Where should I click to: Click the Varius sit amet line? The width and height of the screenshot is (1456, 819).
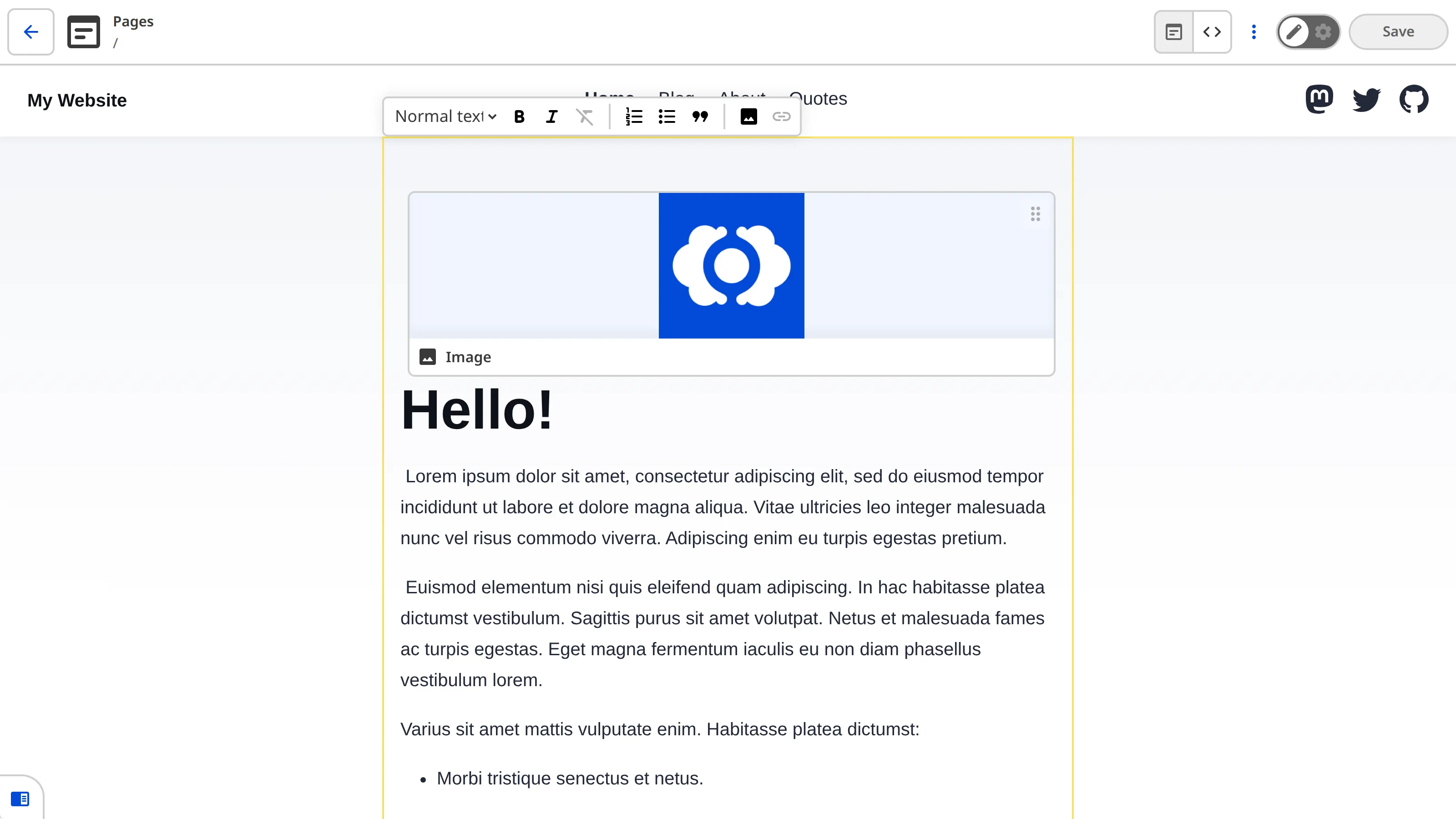(660, 729)
